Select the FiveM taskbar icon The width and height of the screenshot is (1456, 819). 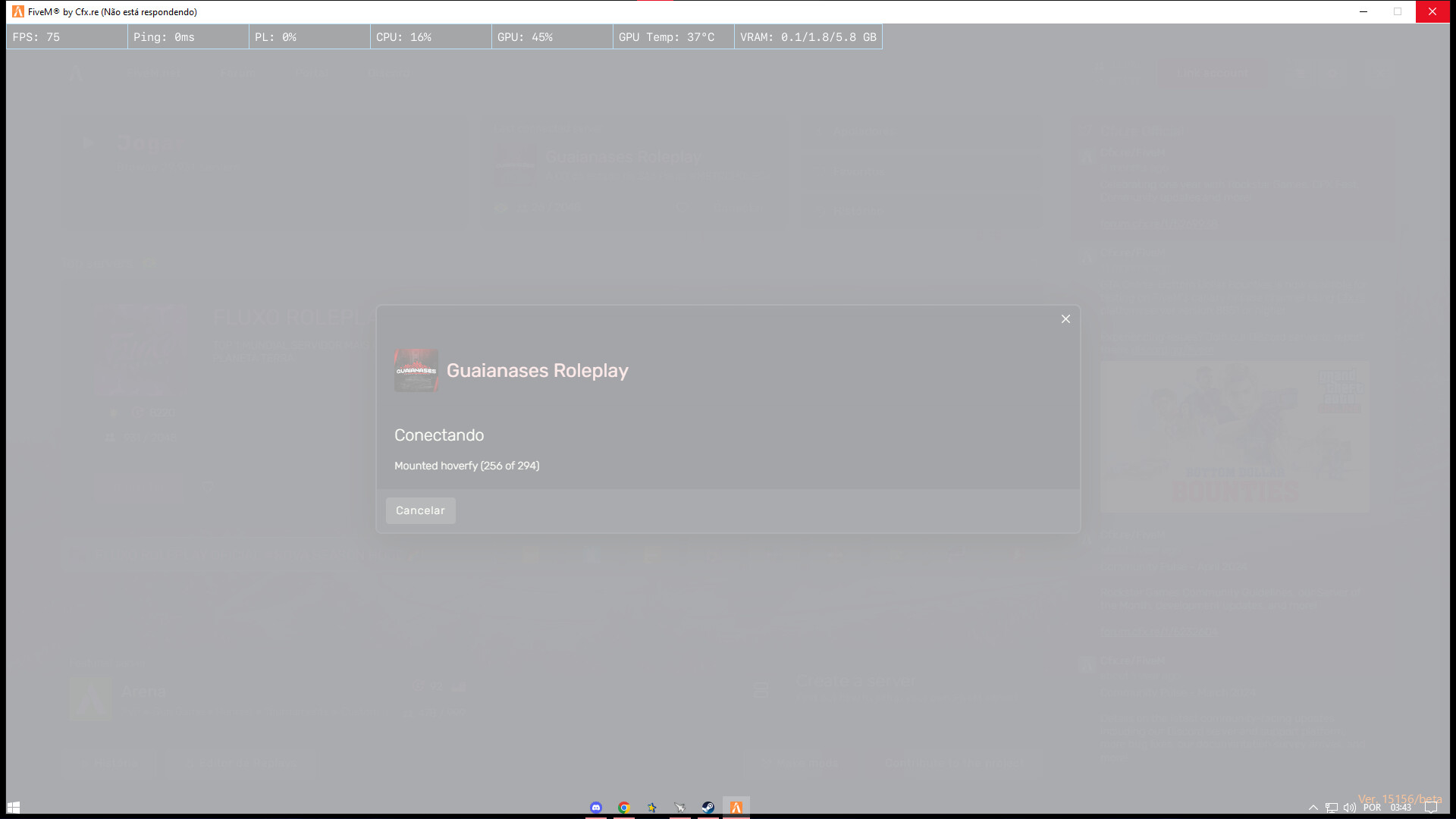736,808
